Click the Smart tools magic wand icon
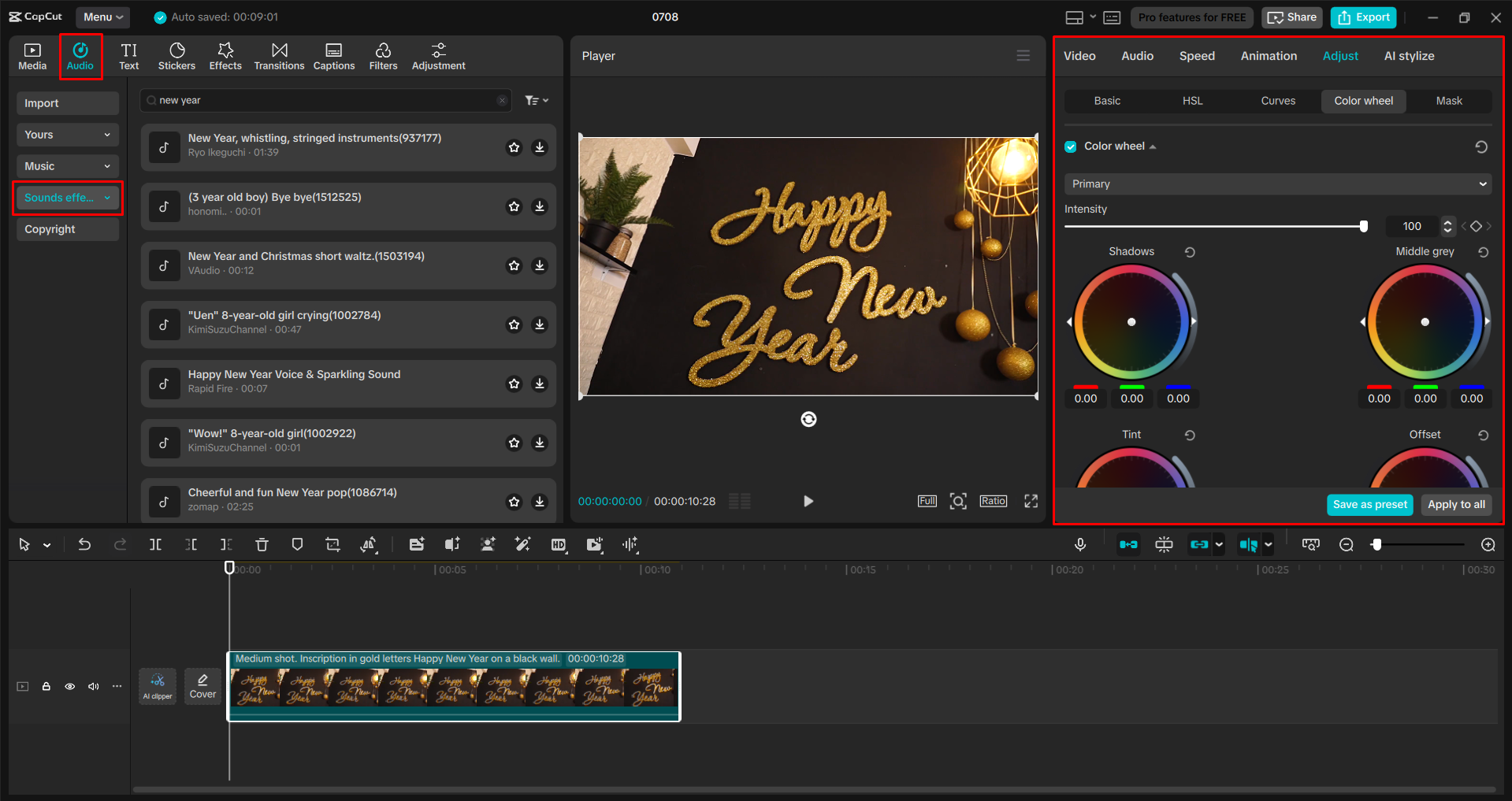Viewport: 1512px width, 801px height. pos(522,543)
